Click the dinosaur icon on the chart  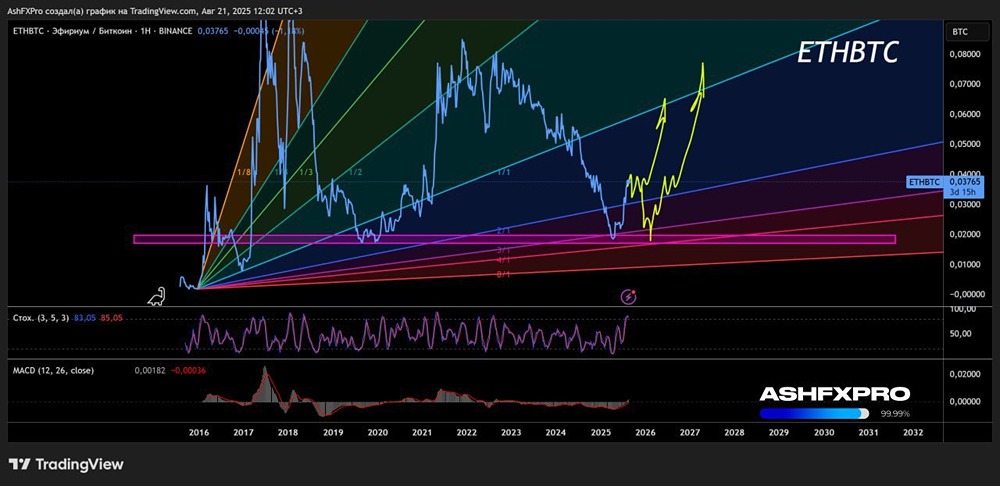[156, 296]
